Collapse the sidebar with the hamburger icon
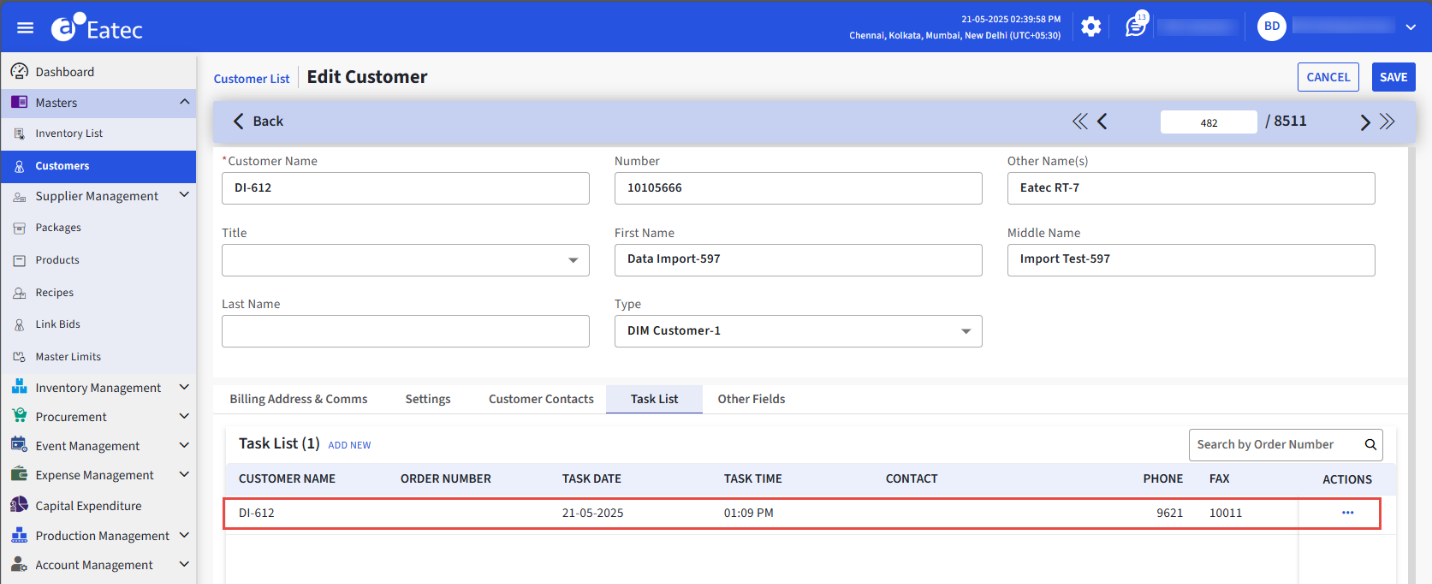Viewport: 1432px width, 584px height. (x=25, y=27)
